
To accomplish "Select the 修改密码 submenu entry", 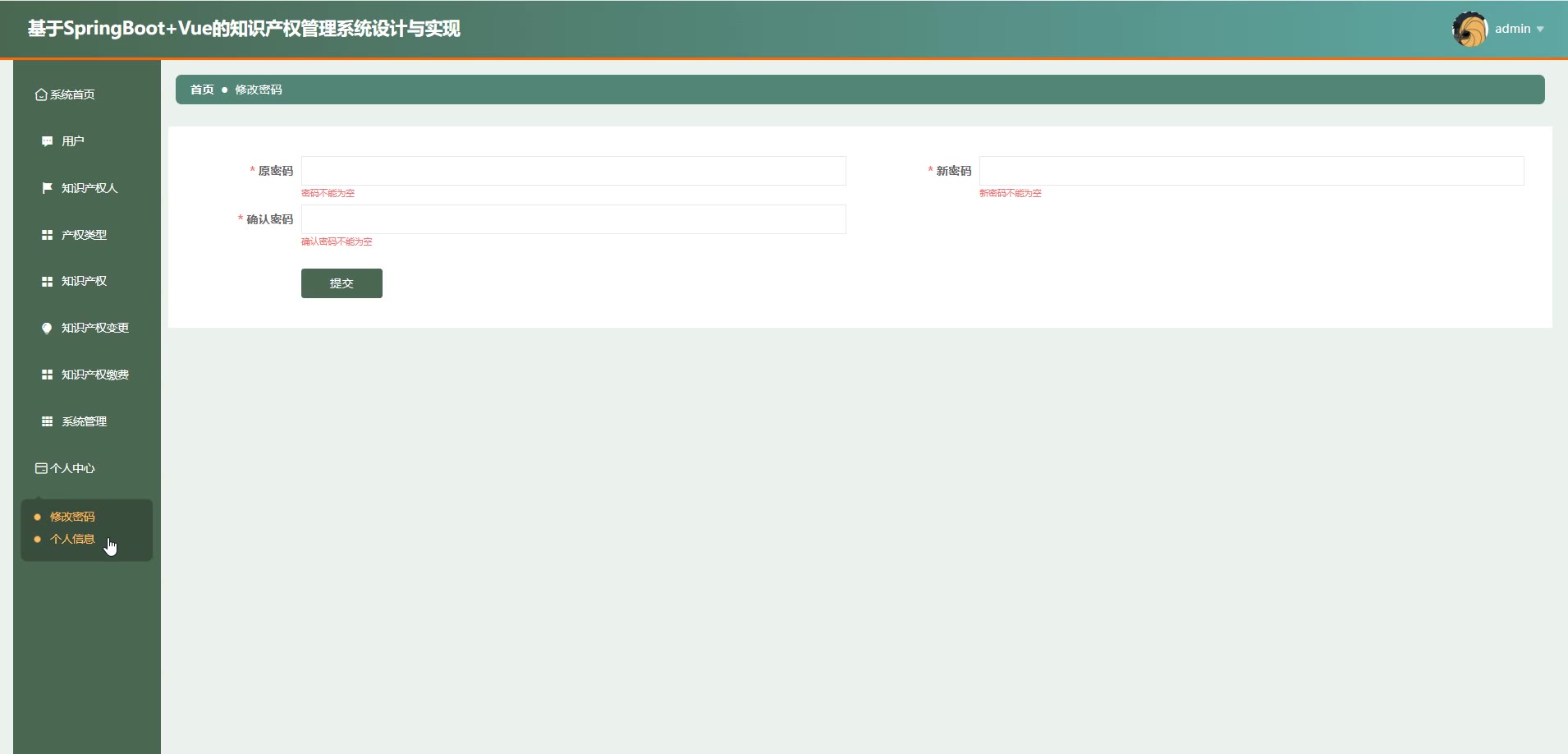I will click(72, 517).
